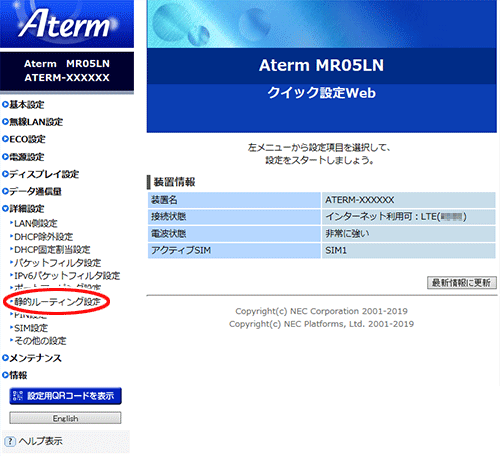The width and height of the screenshot is (500, 457).
Task: Click the QR code icon on blue button
Action: (18, 396)
